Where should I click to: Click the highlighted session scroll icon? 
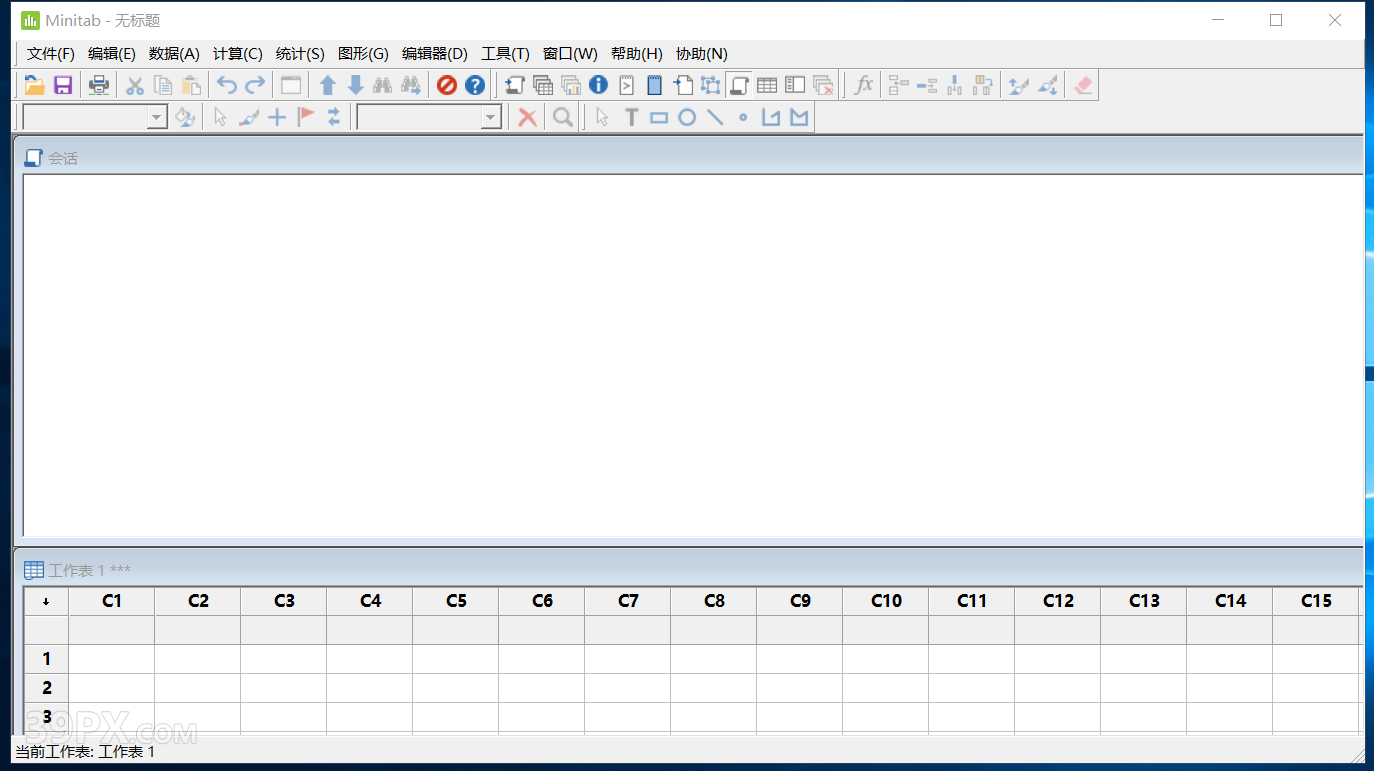pyautogui.click(x=739, y=86)
